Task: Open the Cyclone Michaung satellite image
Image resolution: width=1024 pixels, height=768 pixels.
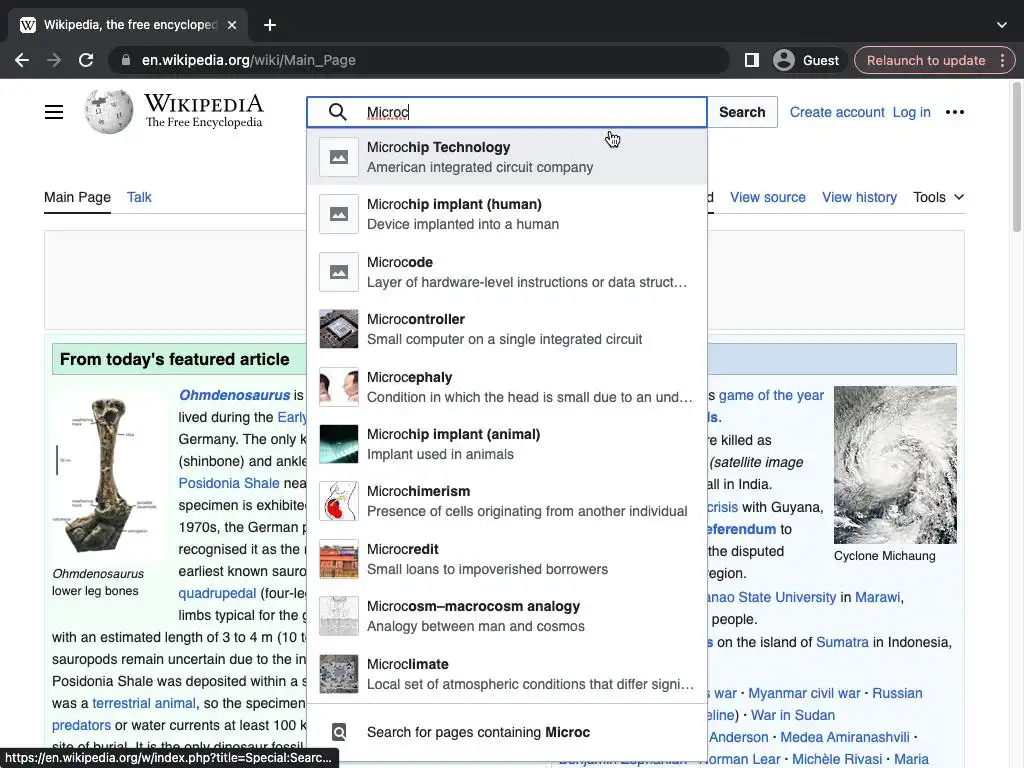Action: point(895,465)
